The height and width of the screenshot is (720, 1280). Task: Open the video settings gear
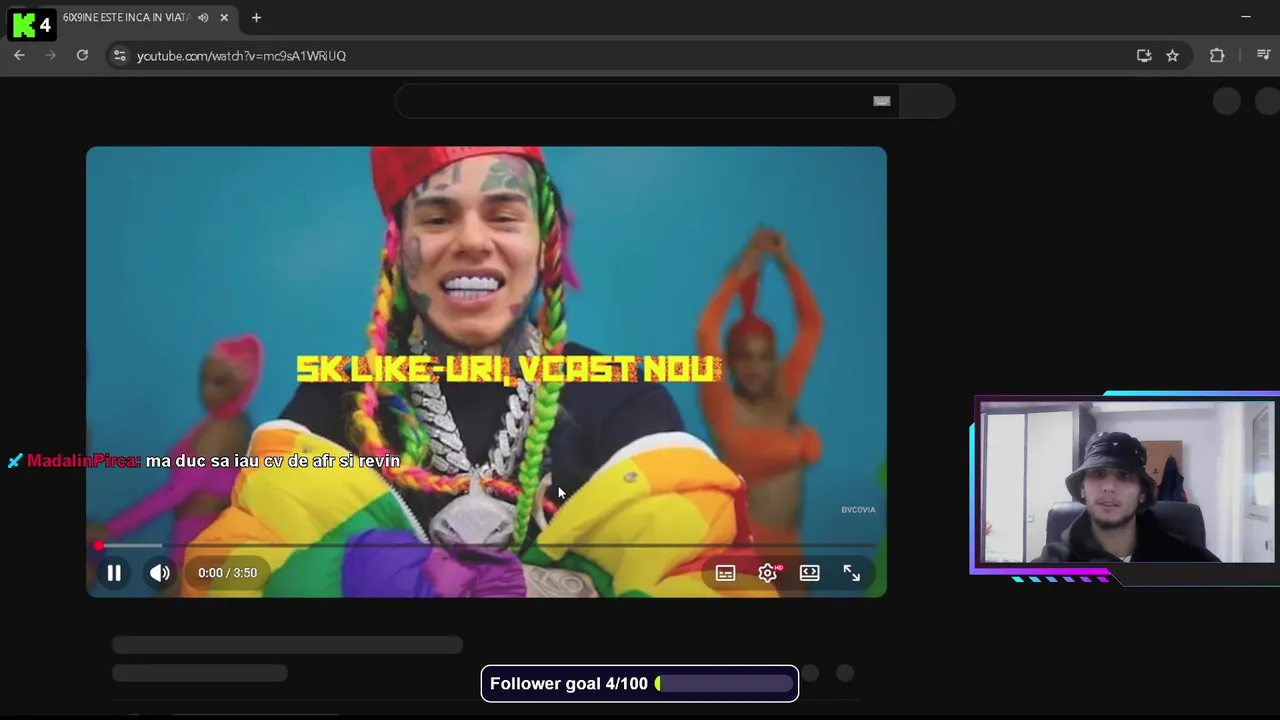[x=768, y=573]
